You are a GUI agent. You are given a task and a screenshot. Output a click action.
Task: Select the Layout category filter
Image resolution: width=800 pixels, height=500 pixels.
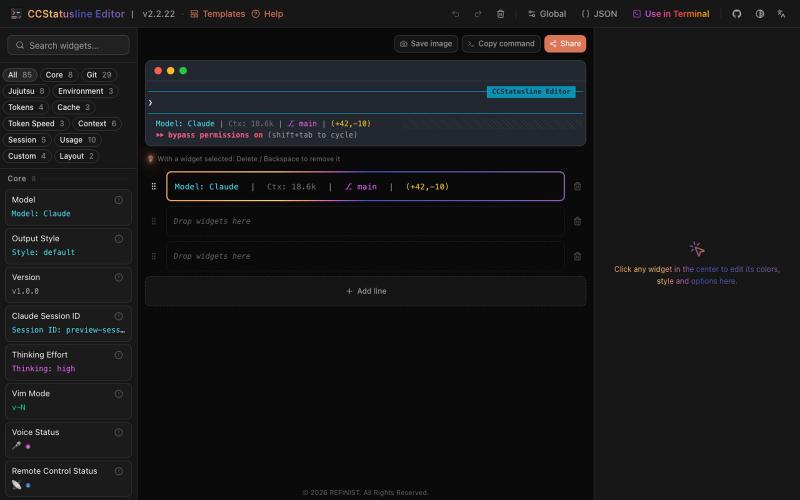(x=77, y=157)
